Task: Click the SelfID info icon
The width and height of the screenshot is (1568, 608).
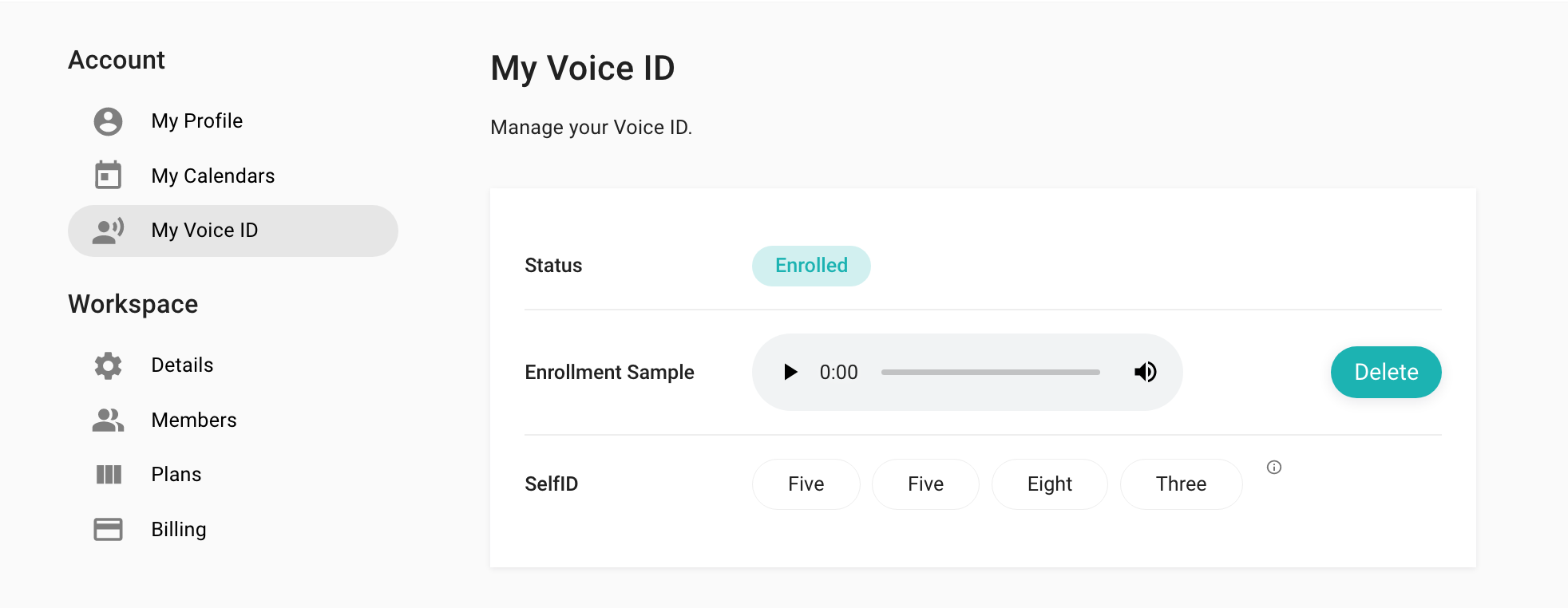Action: coord(1274,468)
